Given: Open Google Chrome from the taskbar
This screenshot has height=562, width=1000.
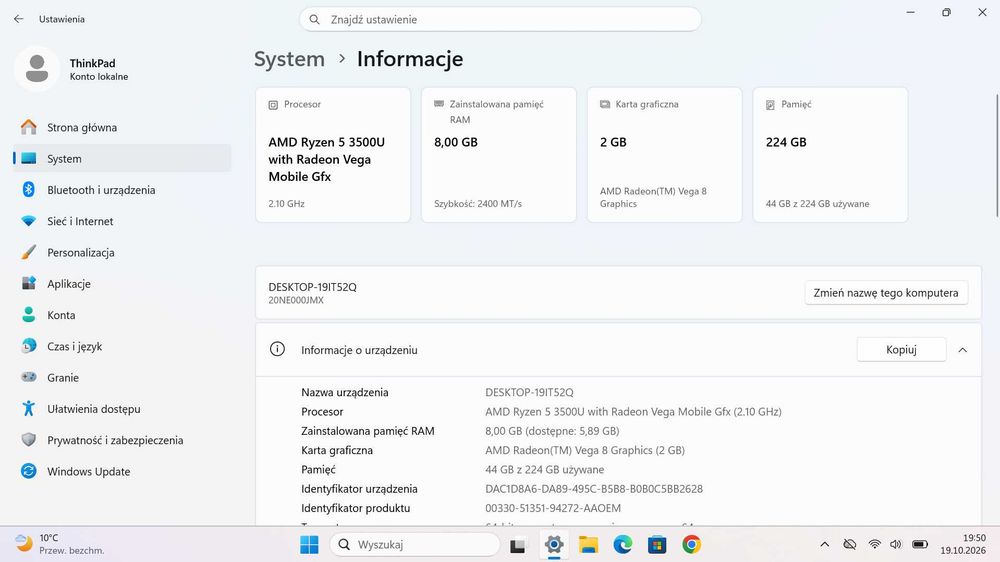Looking at the screenshot, I should click(691, 545).
